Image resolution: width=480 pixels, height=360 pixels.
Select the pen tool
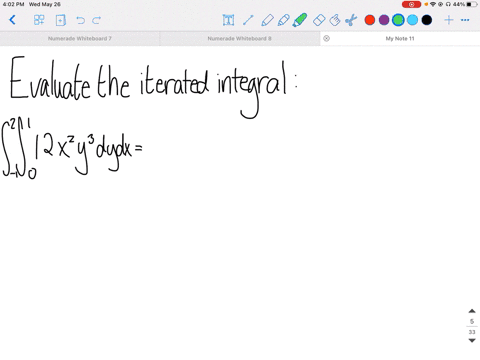click(x=267, y=20)
